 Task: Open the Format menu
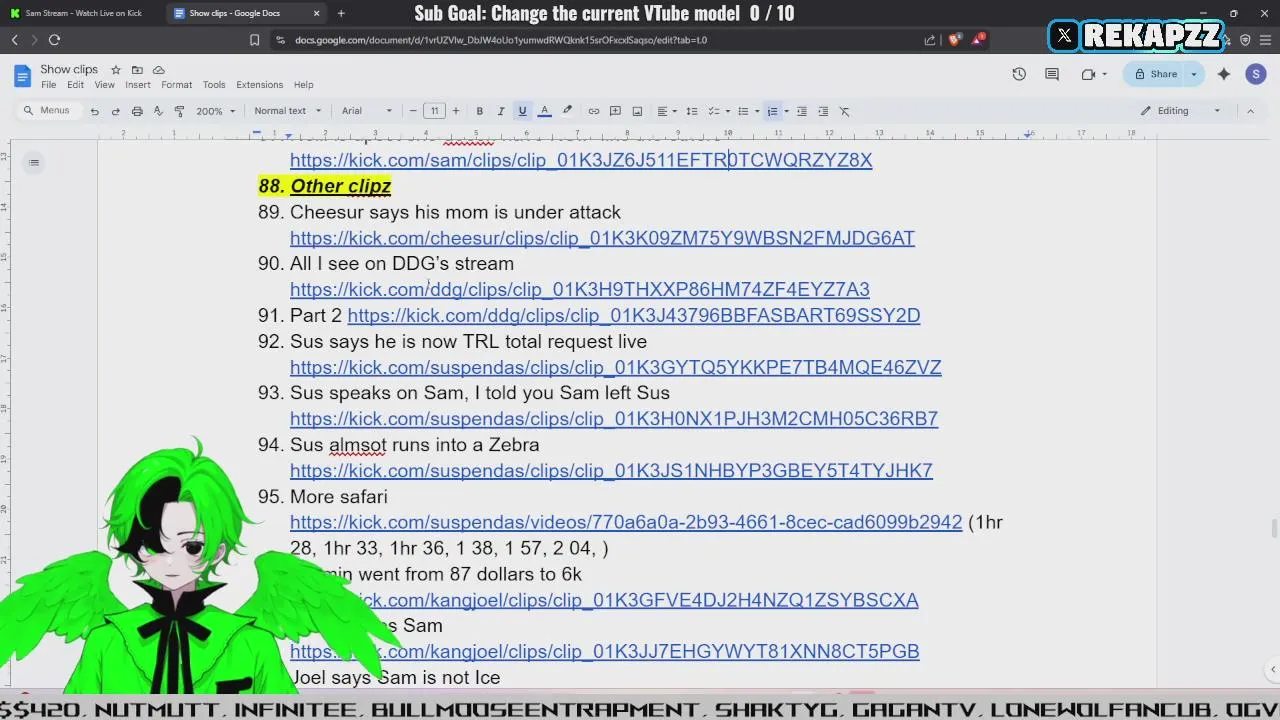176,85
